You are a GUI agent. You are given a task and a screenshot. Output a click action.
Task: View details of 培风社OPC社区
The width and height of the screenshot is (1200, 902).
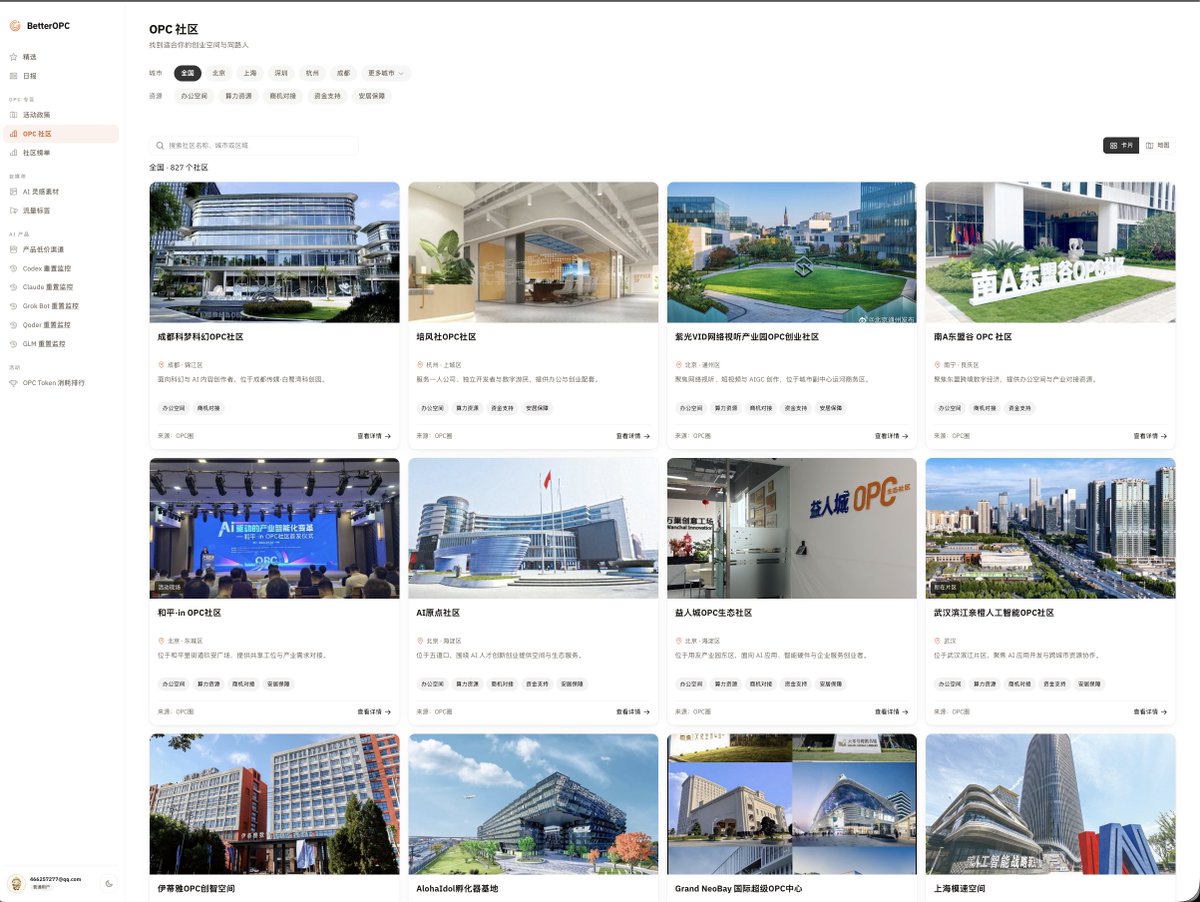click(633, 436)
